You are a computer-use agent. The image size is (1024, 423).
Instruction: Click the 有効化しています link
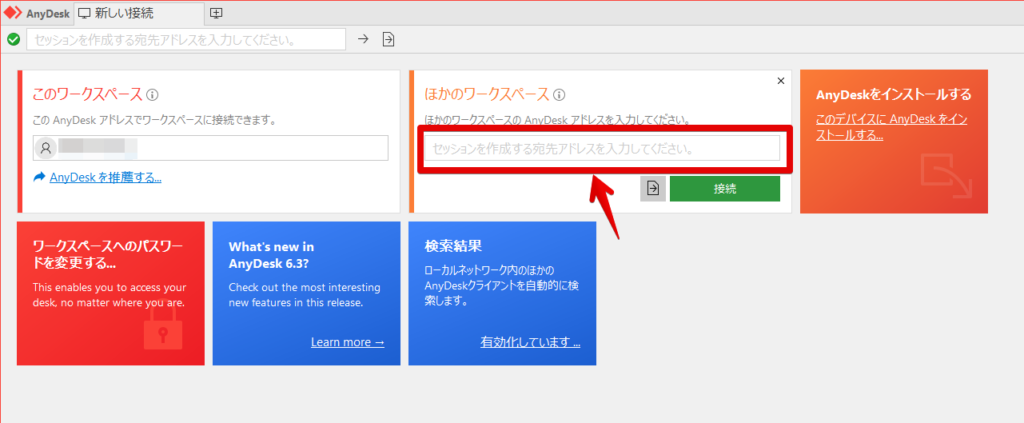tap(530, 342)
